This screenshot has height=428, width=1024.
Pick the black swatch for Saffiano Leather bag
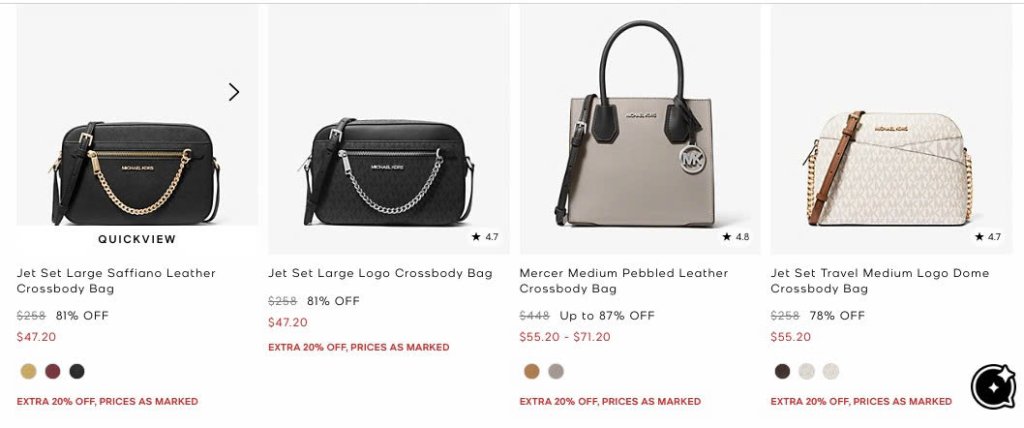coord(77,372)
